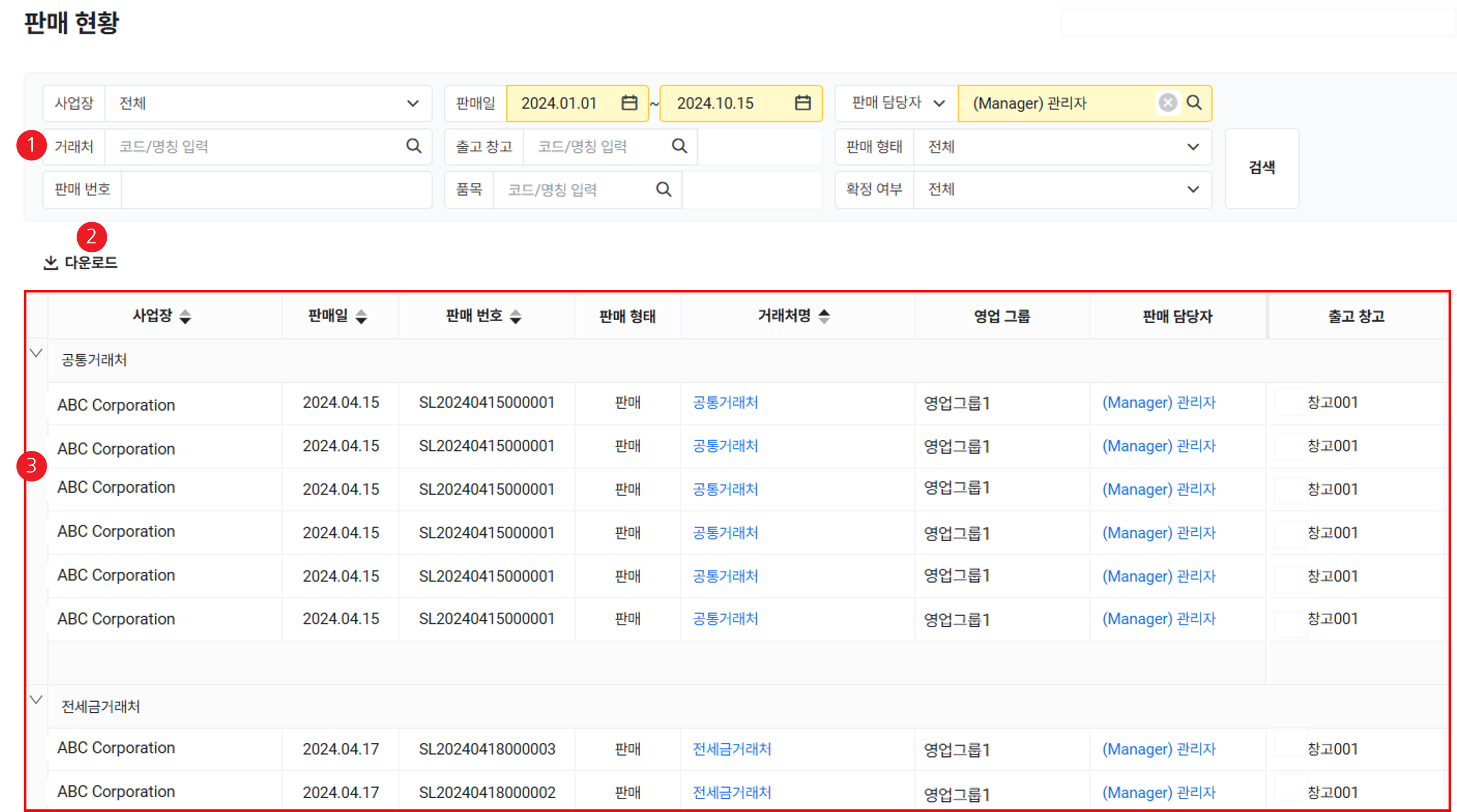Open the 판매일 start date calendar icon
This screenshot has height=812, width=1457.
(x=629, y=103)
